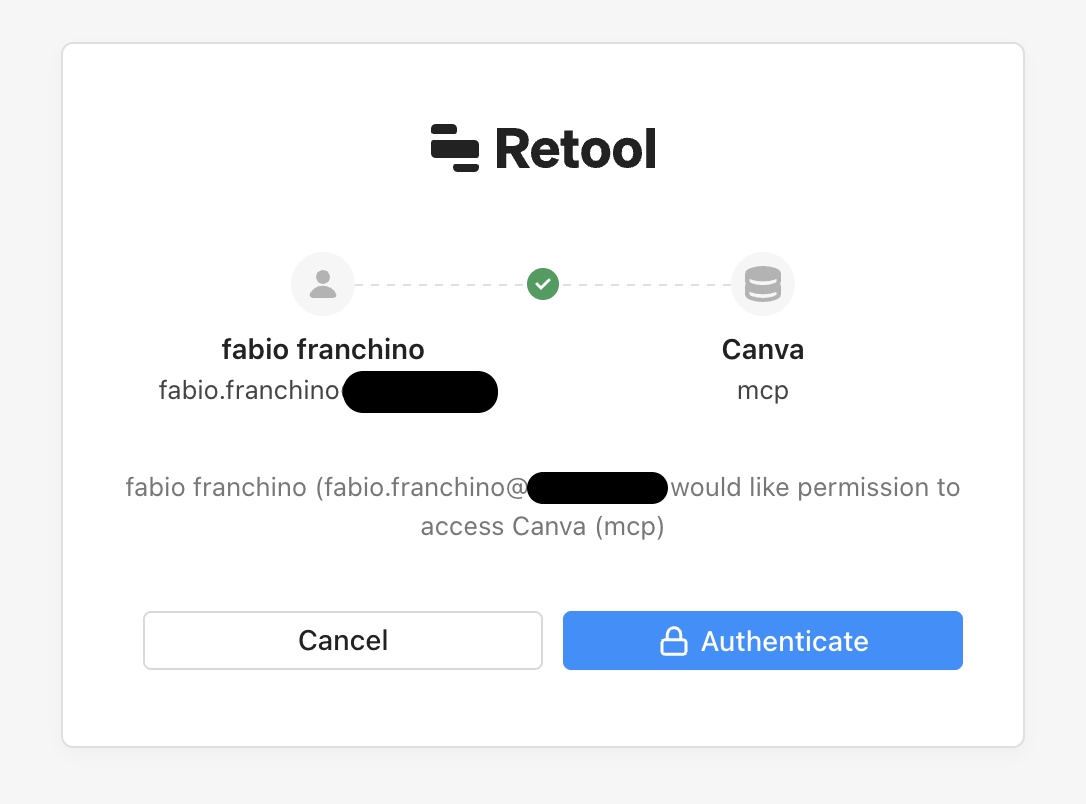Click the 'mcp' label below Canva

click(763, 390)
